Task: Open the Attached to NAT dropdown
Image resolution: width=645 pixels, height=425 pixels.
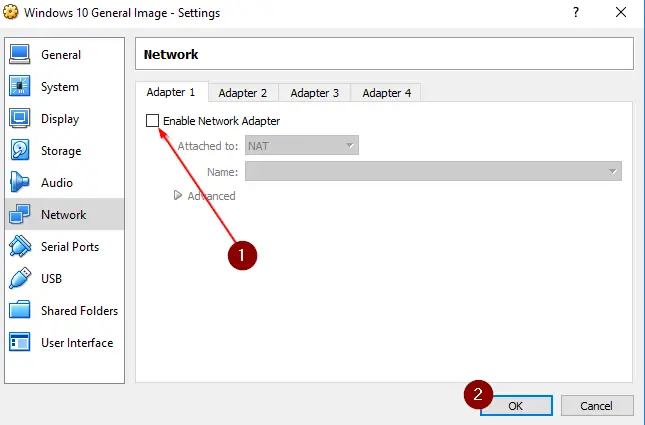Action: pyautogui.click(x=302, y=145)
